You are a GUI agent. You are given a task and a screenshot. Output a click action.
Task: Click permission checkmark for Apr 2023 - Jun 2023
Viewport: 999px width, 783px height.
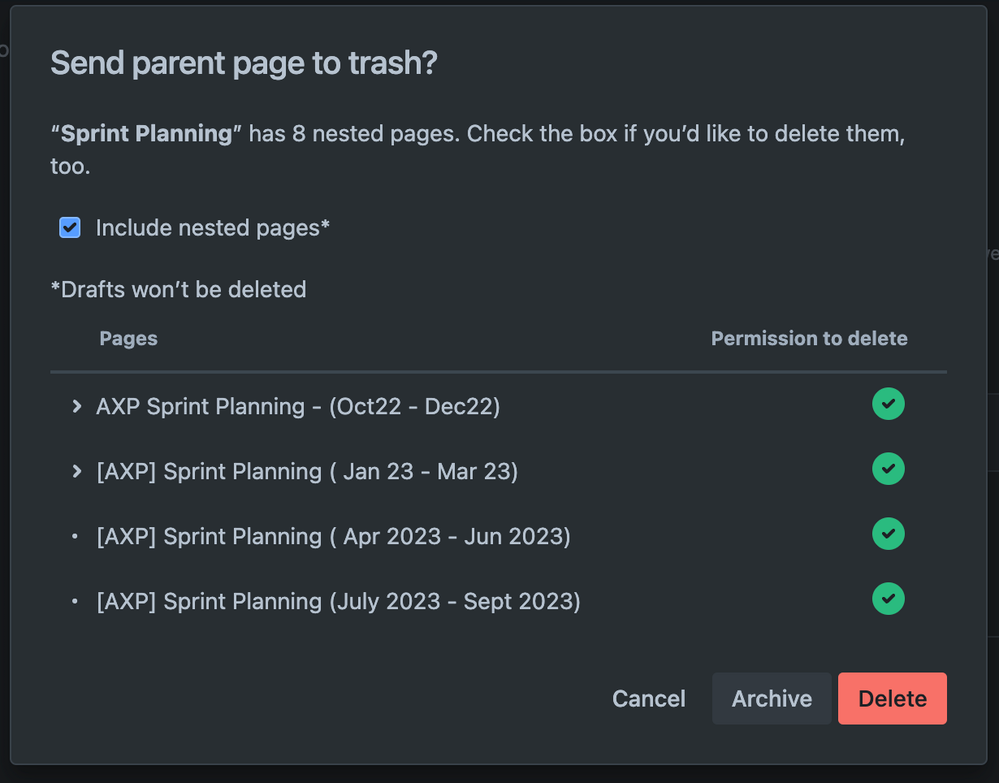(x=888, y=534)
